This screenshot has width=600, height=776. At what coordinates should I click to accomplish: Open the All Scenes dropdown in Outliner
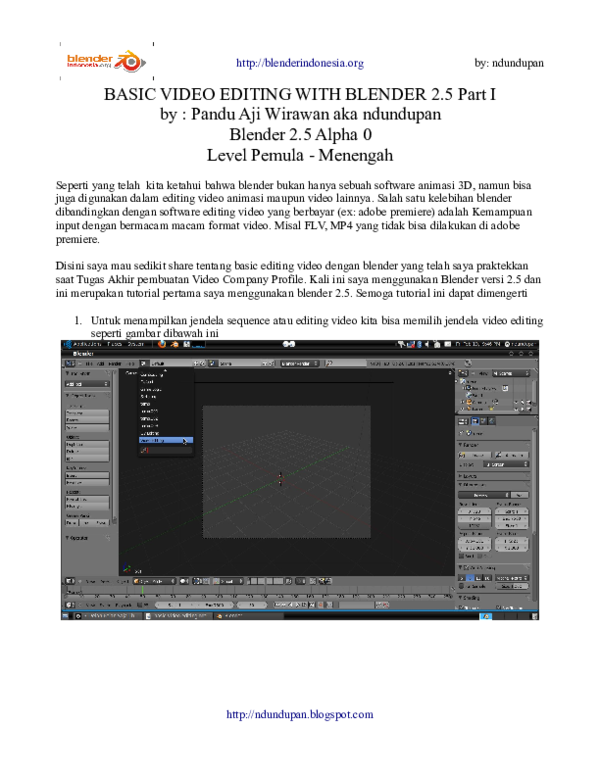[x=511, y=373]
